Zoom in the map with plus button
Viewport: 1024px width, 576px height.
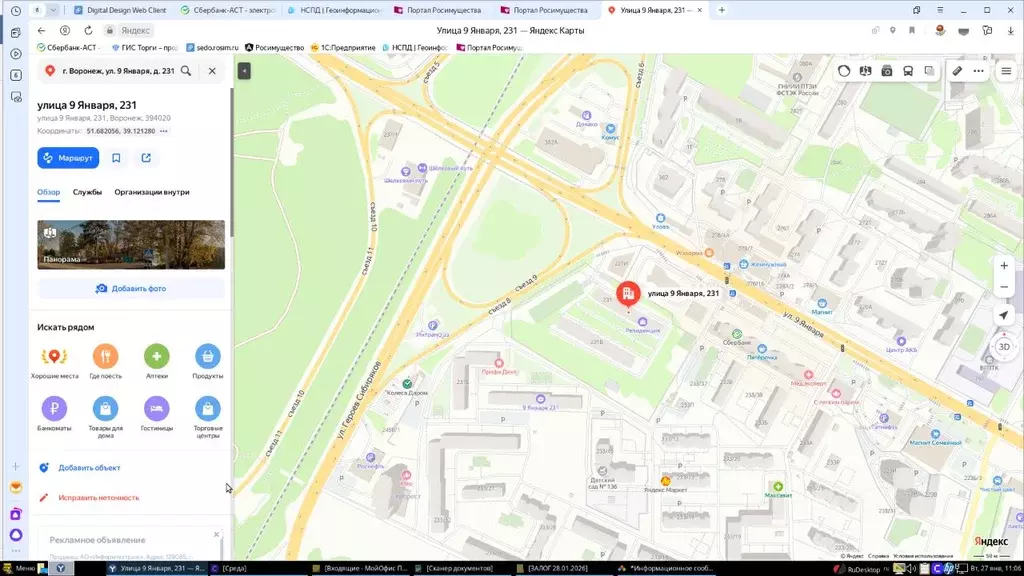1004,266
